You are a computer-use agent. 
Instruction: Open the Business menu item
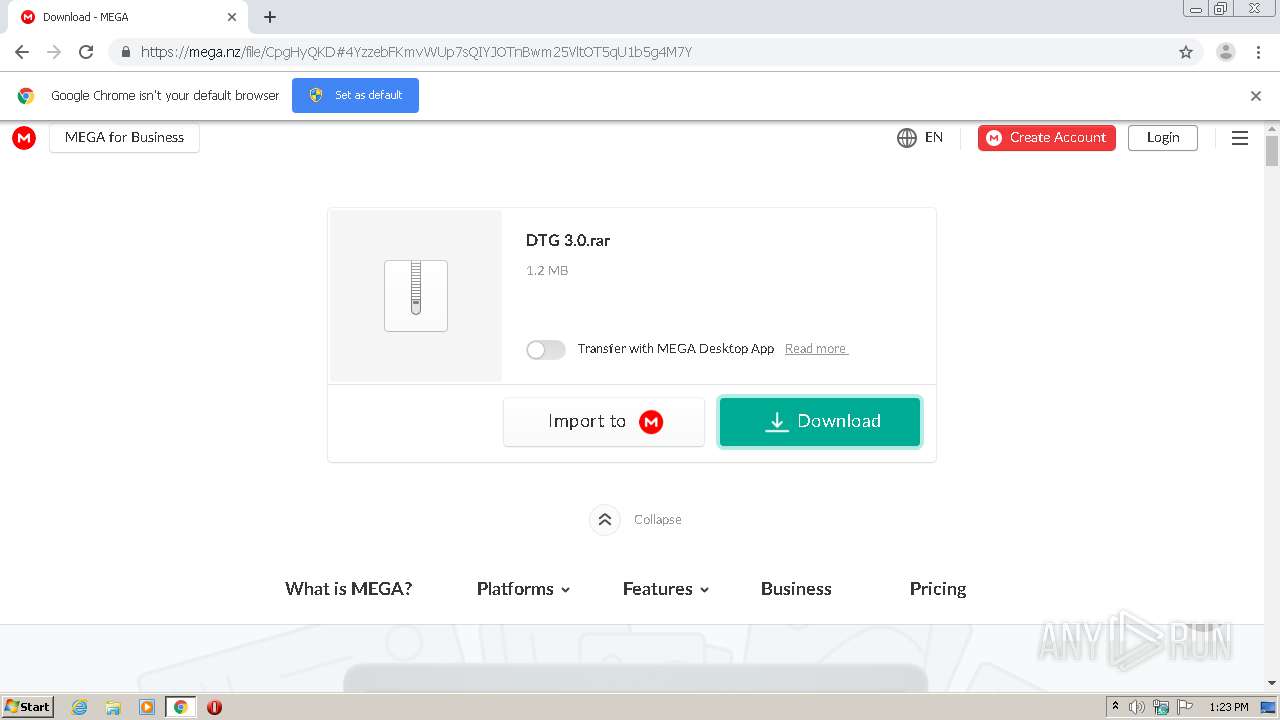796,589
